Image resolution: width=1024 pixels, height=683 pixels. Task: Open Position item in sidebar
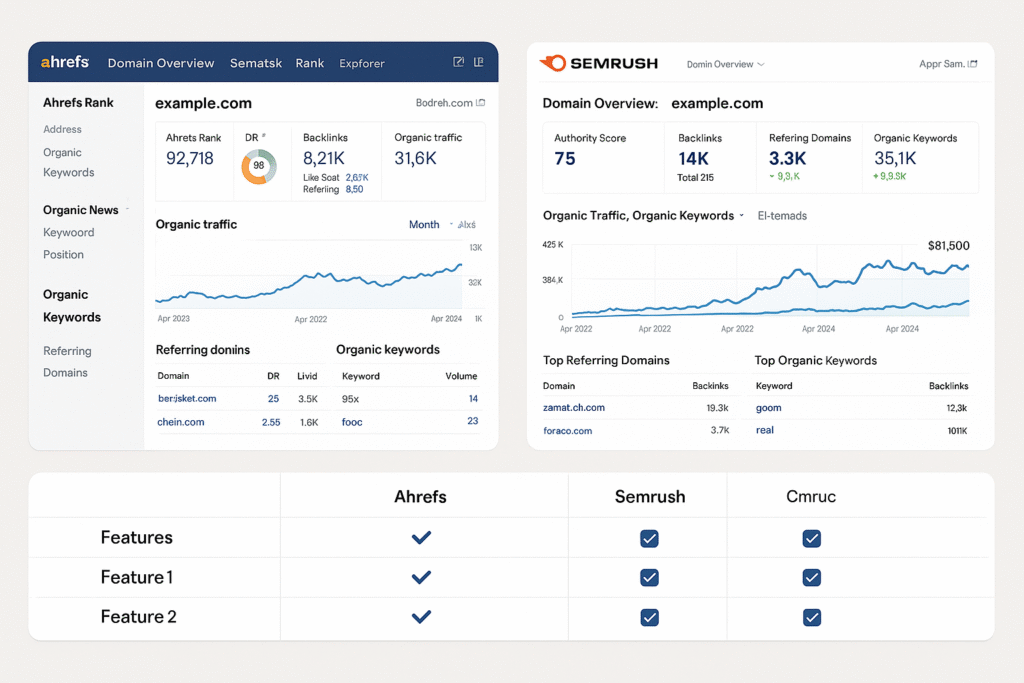click(x=63, y=255)
